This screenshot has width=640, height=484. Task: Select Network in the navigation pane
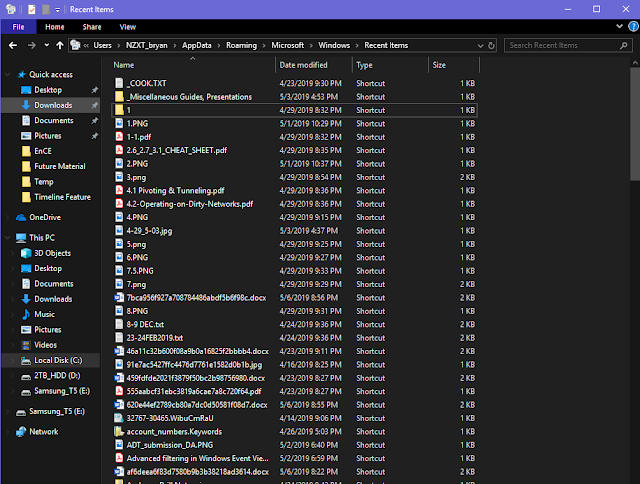[x=43, y=432]
